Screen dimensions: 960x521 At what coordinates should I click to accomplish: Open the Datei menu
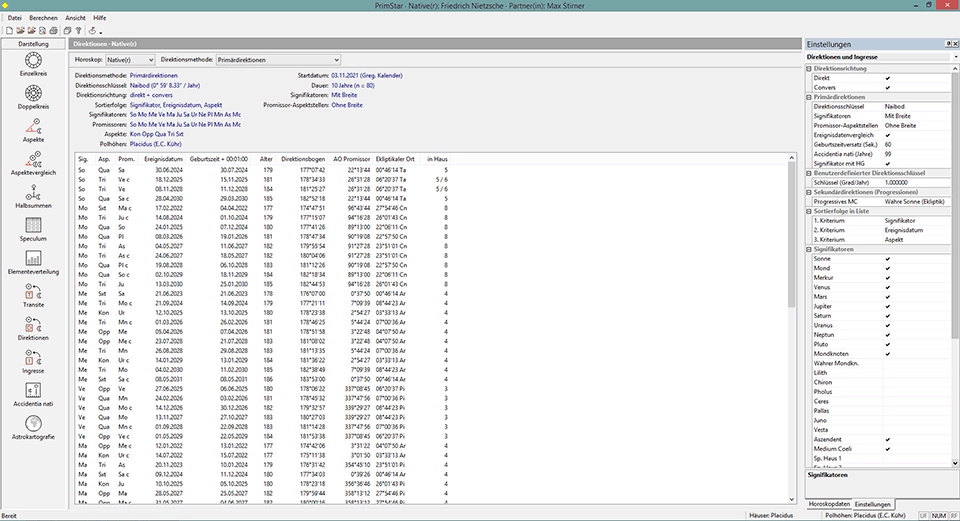(14, 18)
